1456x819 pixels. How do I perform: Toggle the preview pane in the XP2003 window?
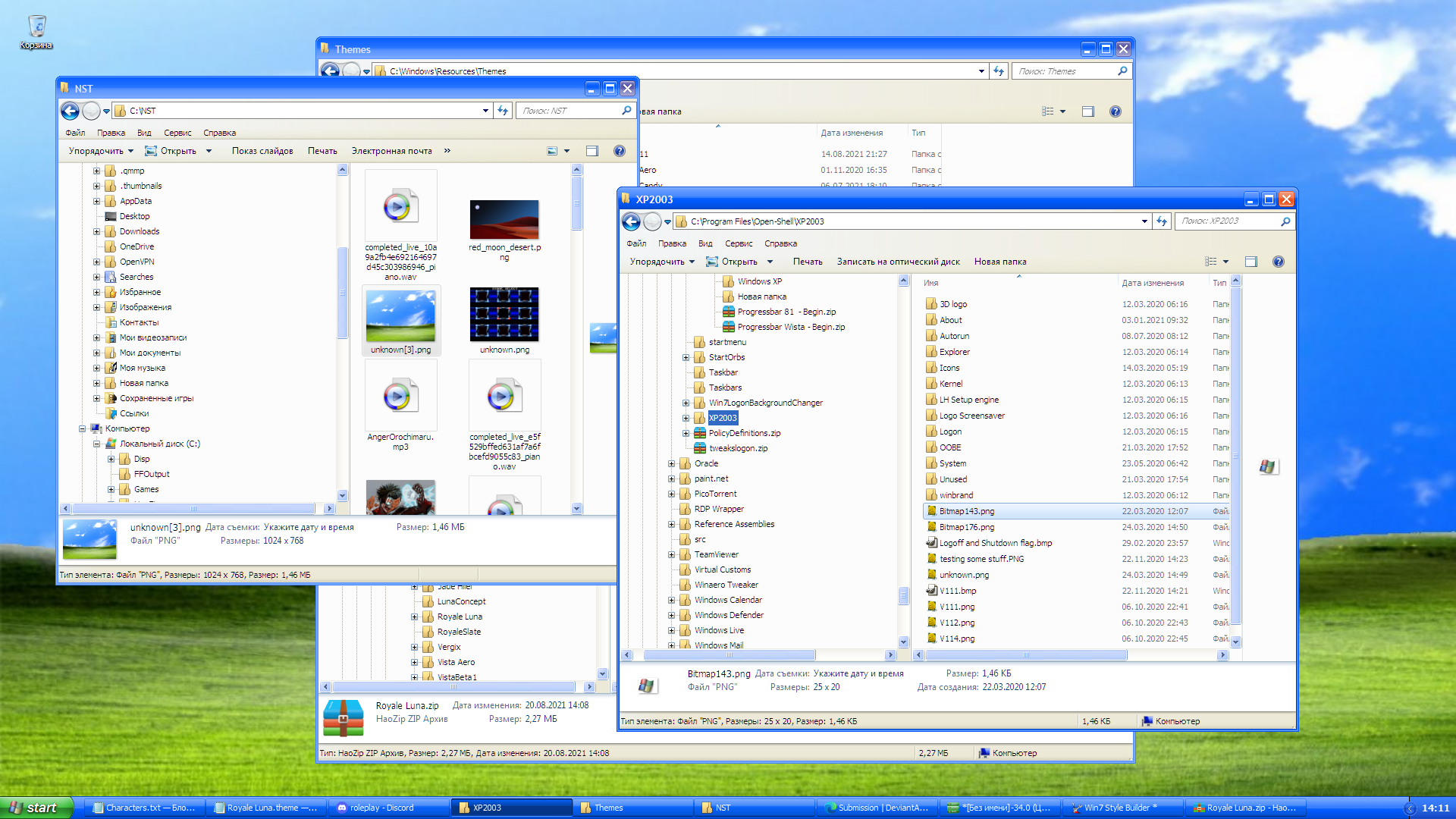coord(1250,261)
